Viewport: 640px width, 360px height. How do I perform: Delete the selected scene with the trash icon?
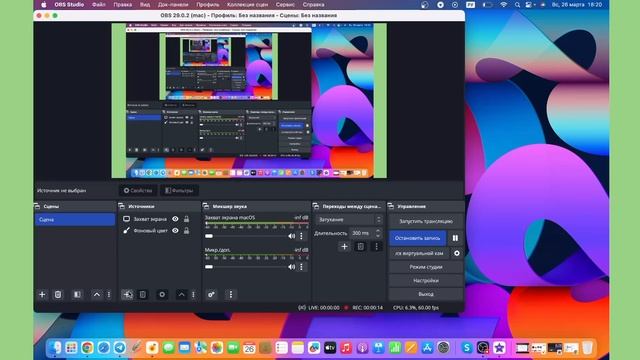pyautogui.click(x=58, y=294)
